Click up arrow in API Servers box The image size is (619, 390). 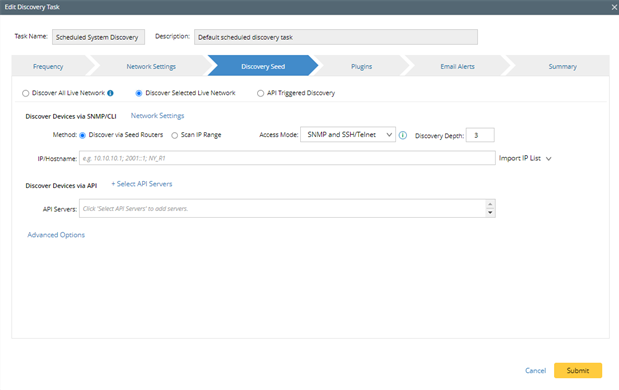point(490,204)
